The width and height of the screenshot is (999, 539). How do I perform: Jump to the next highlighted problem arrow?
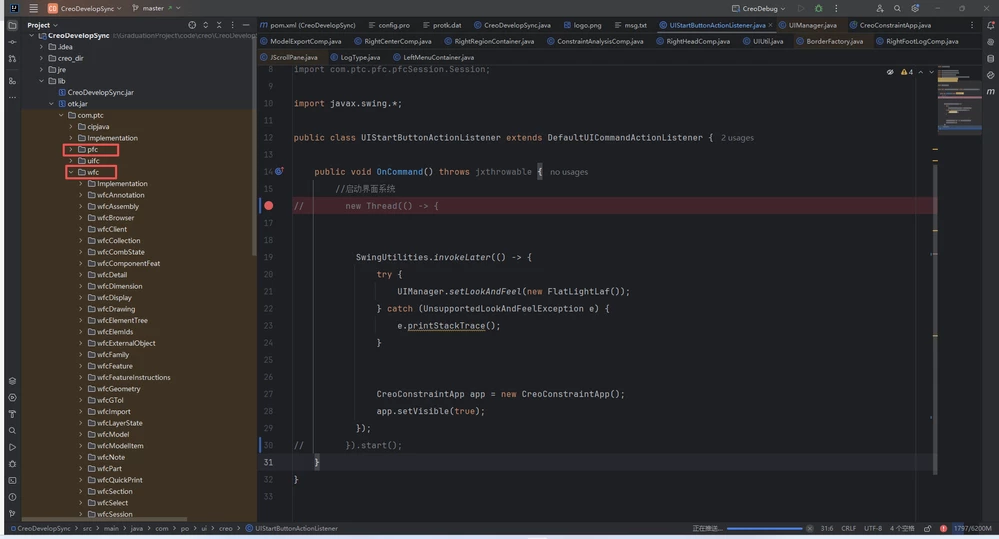[x=931, y=72]
